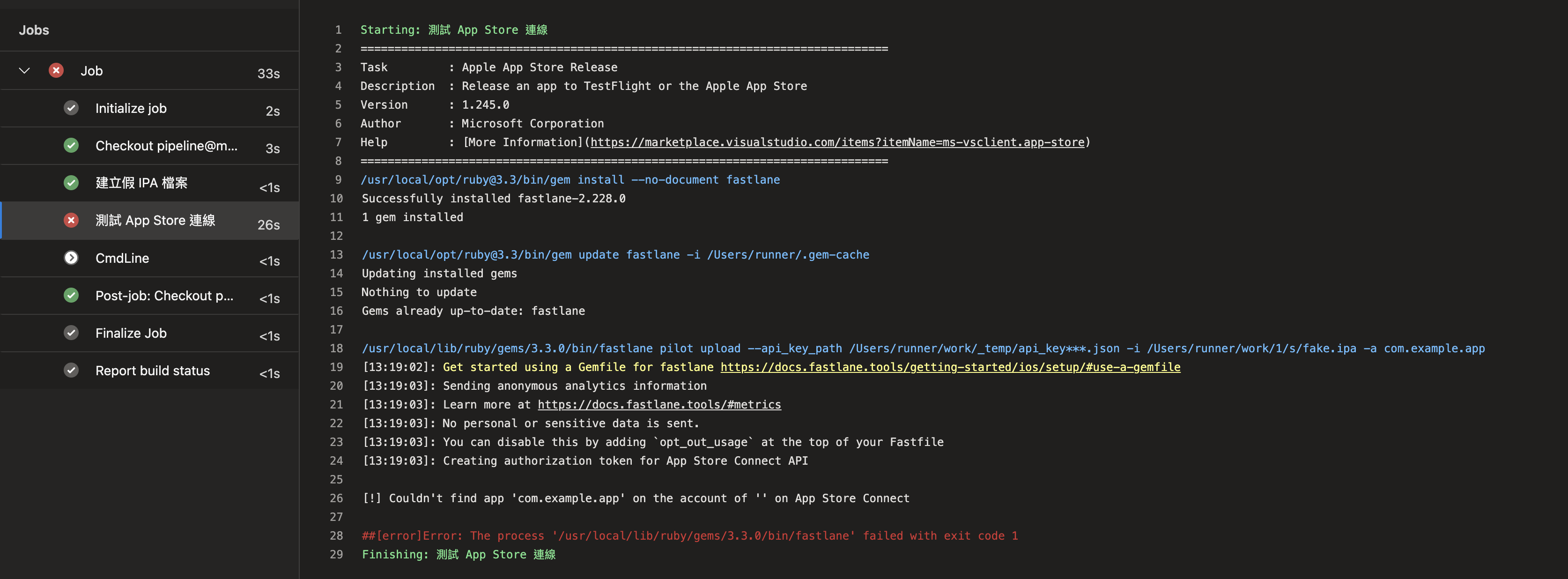
Task: Click the red ##[error] log line
Action: pyautogui.click(x=689, y=536)
